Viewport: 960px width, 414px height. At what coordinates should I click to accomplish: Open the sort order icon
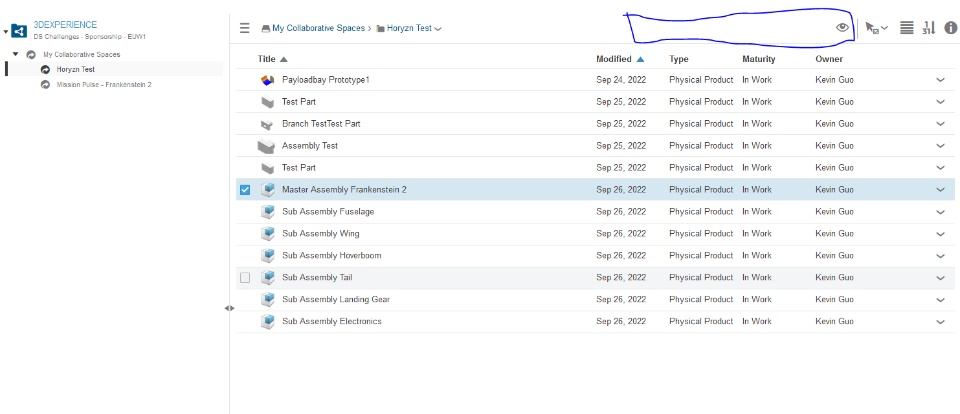pos(928,28)
